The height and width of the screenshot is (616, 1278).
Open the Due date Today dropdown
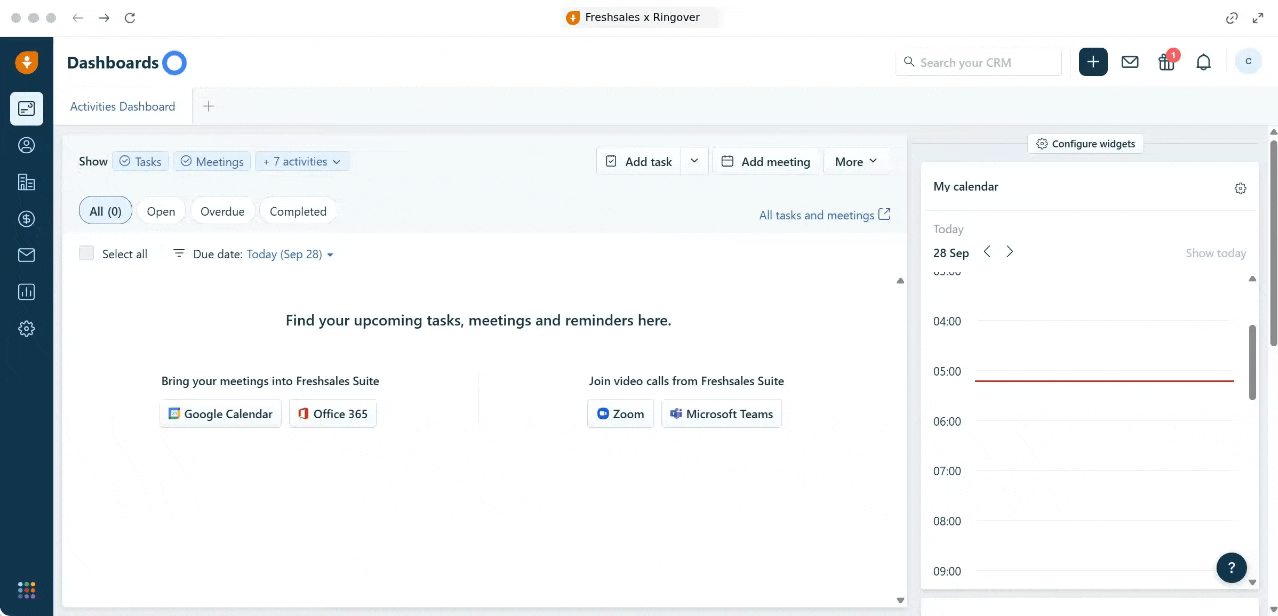[290, 254]
